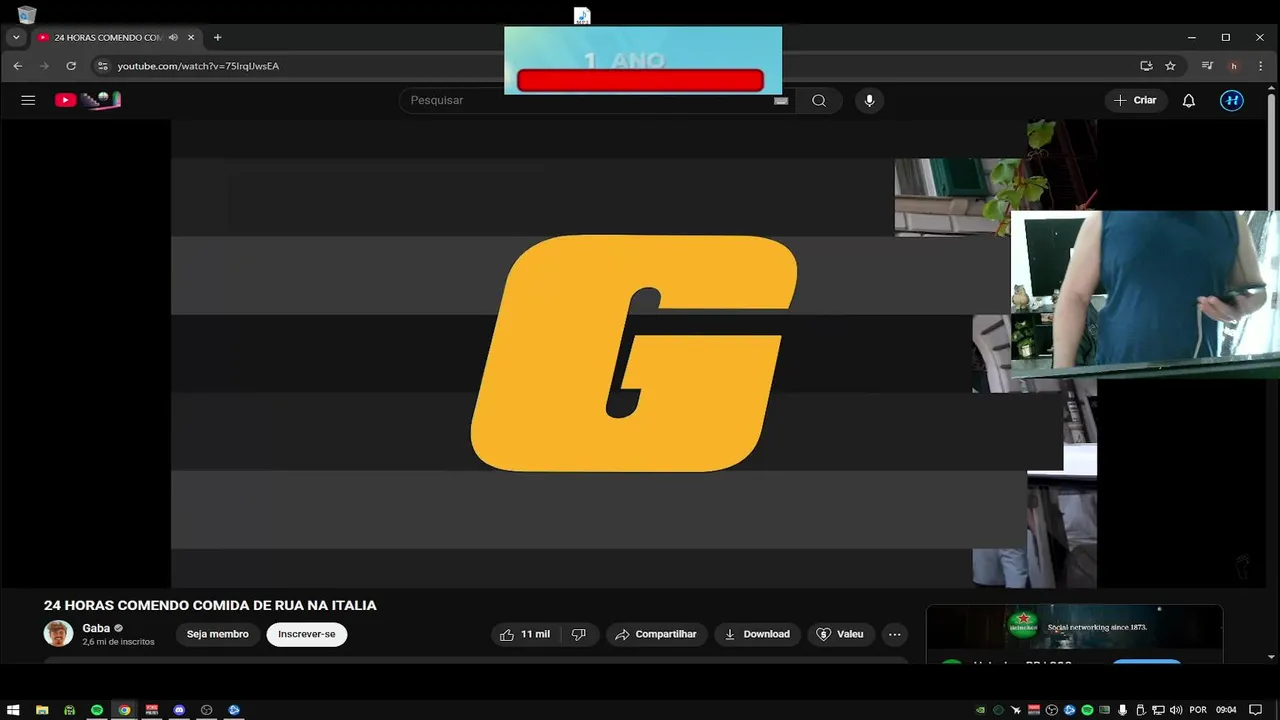
Task: Reload the YouTube page
Action: pos(71,66)
